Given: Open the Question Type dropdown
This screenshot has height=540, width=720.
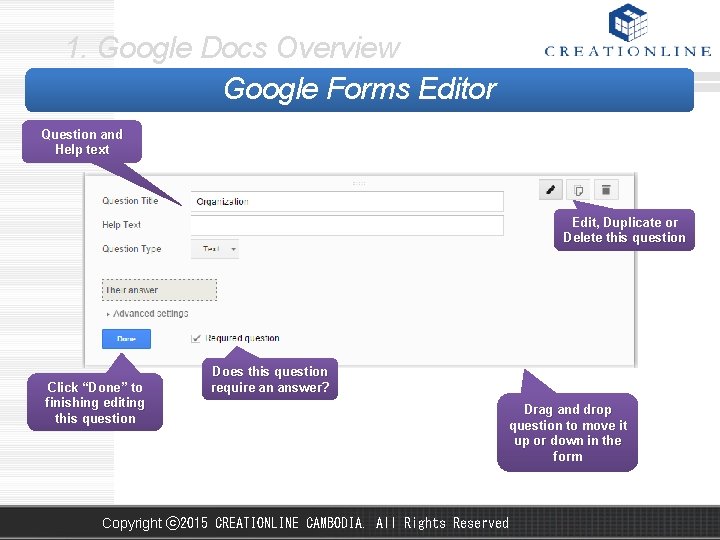Looking at the screenshot, I should (x=215, y=249).
